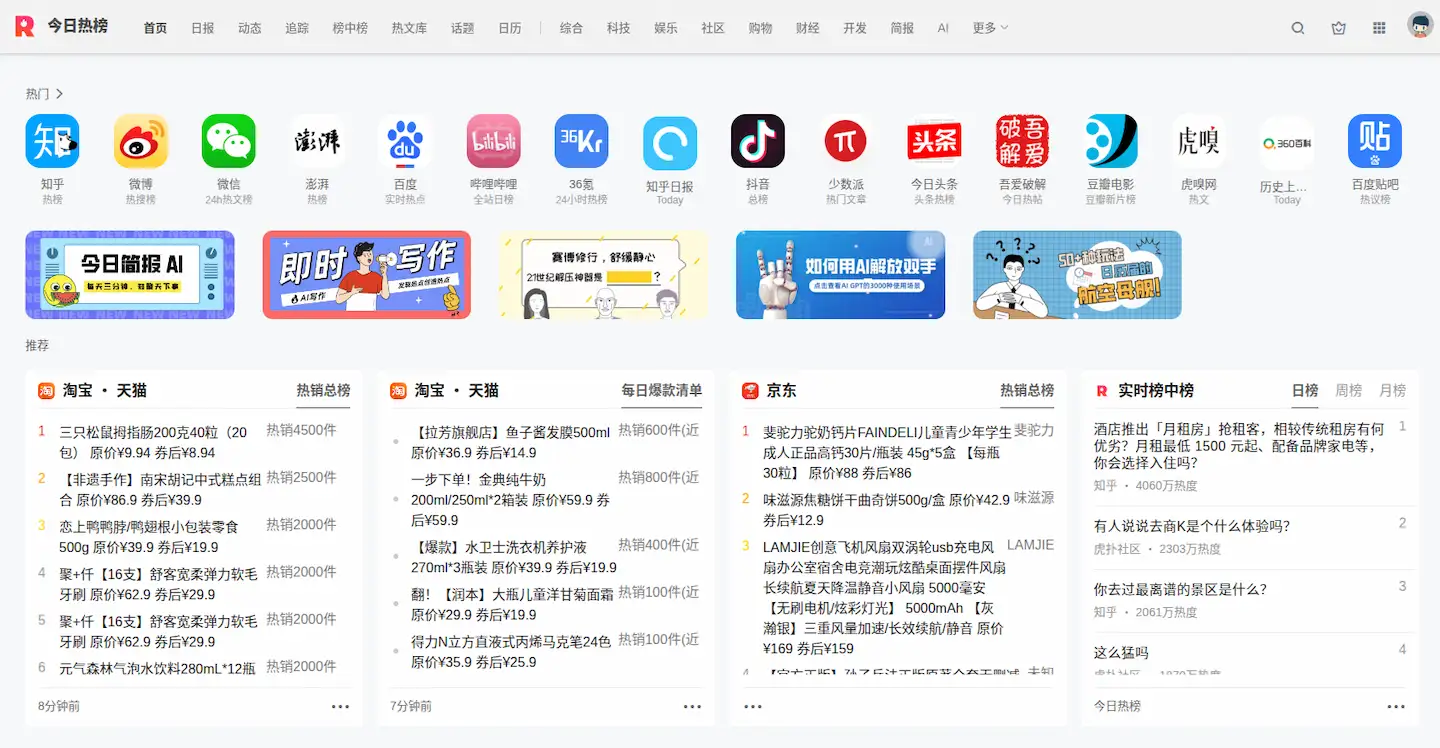Switch to the 周榜 tab
Screen dimensions: 1440x748
1349,390
